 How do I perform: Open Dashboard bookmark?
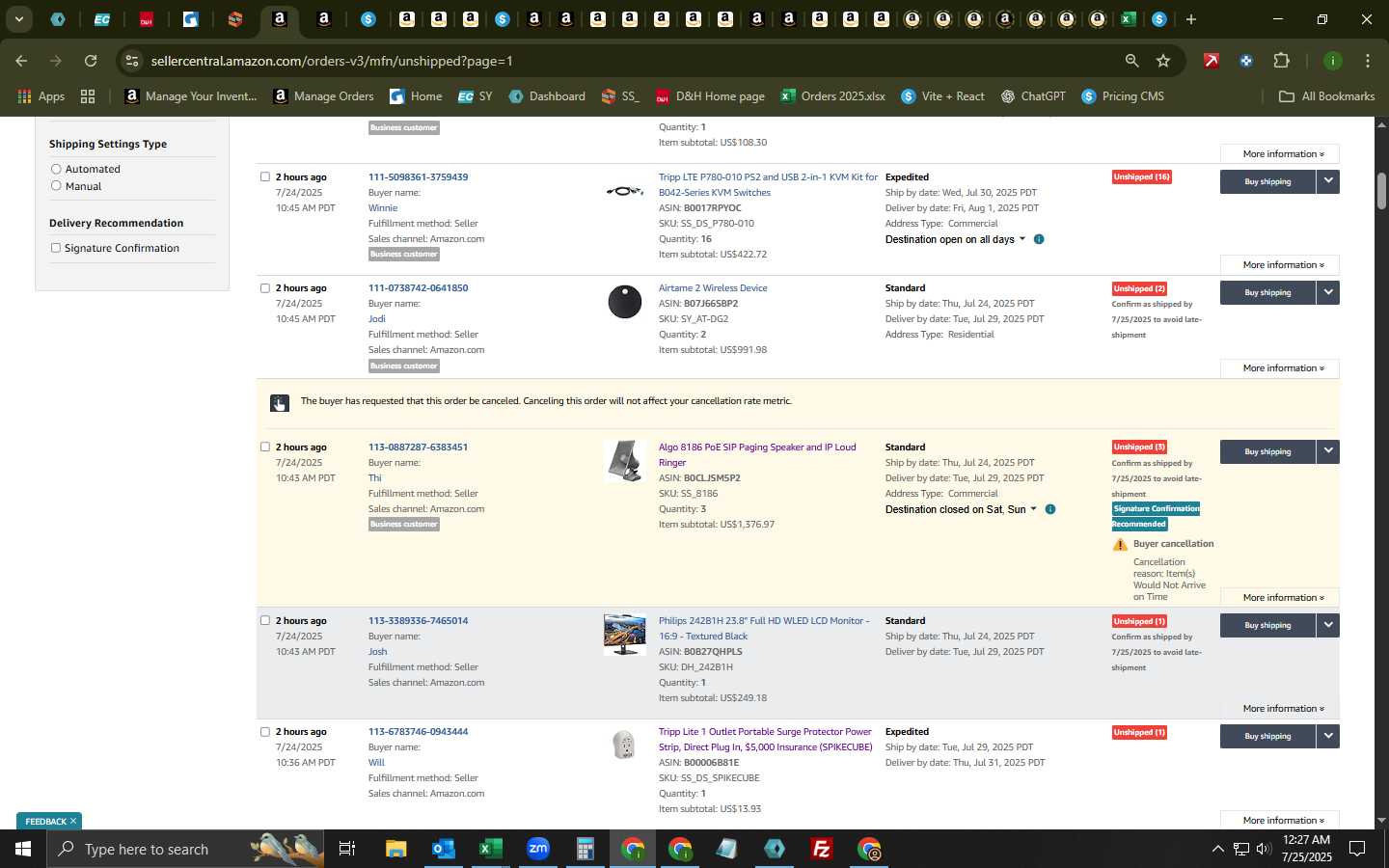click(547, 96)
